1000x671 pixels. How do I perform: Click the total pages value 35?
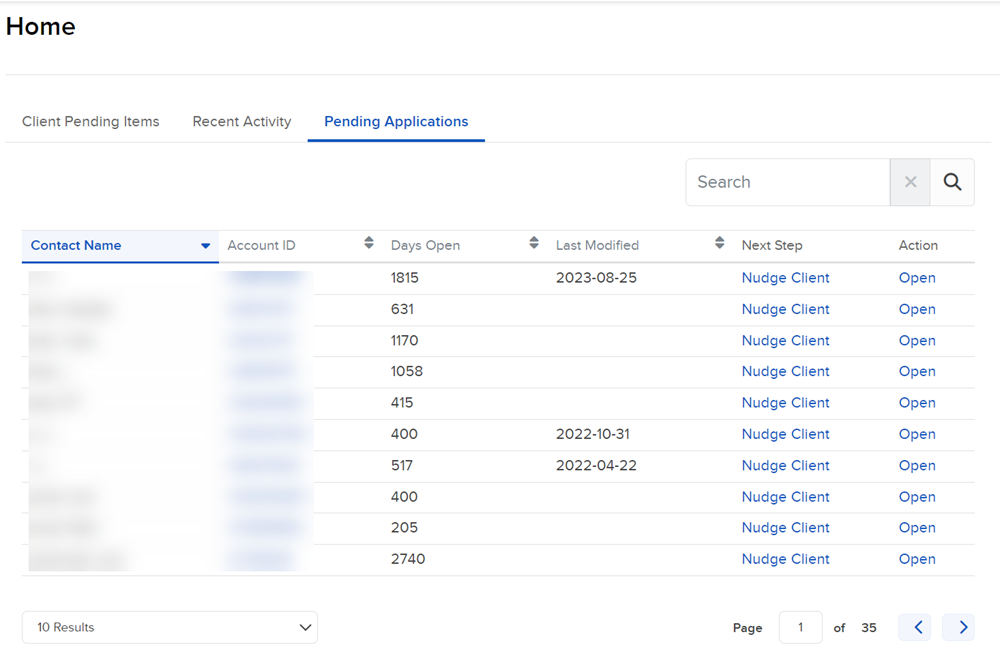coord(869,628)
